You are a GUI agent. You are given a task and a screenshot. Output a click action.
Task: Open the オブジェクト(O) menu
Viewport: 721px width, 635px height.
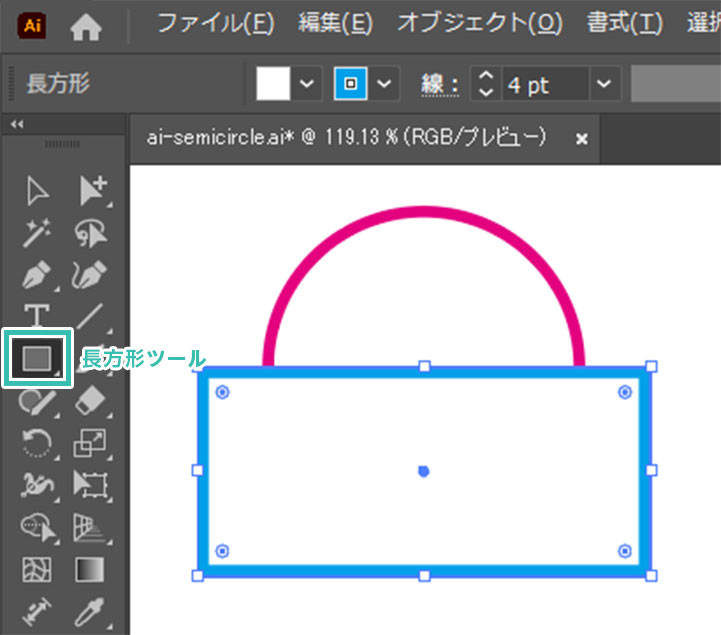[x=479, y=23]
